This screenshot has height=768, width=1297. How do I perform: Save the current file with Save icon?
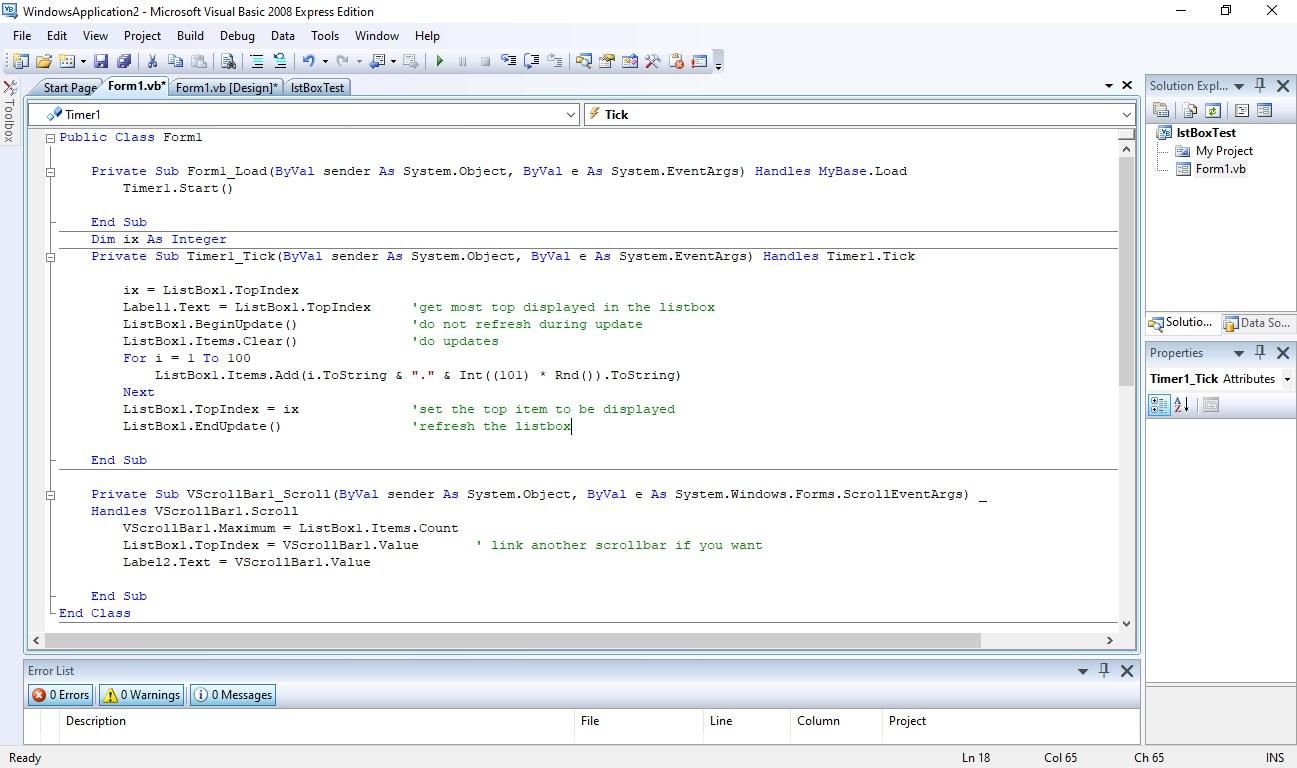click(101, 61)
